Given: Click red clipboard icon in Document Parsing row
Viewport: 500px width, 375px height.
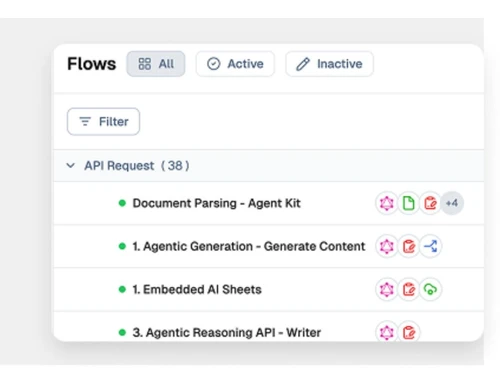Looking at the screenshot, I should pyautogui.click(x=430, y=203).
